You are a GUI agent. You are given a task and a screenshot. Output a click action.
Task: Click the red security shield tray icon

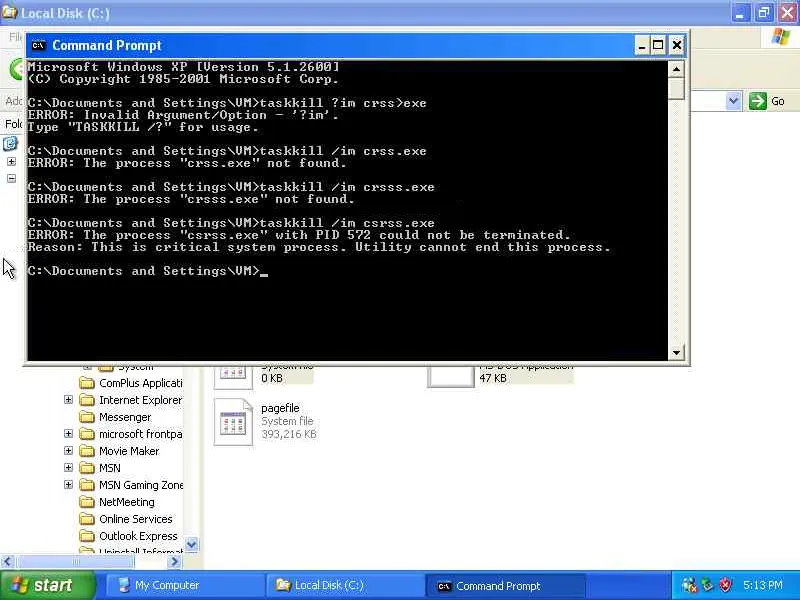pos(725,585)
